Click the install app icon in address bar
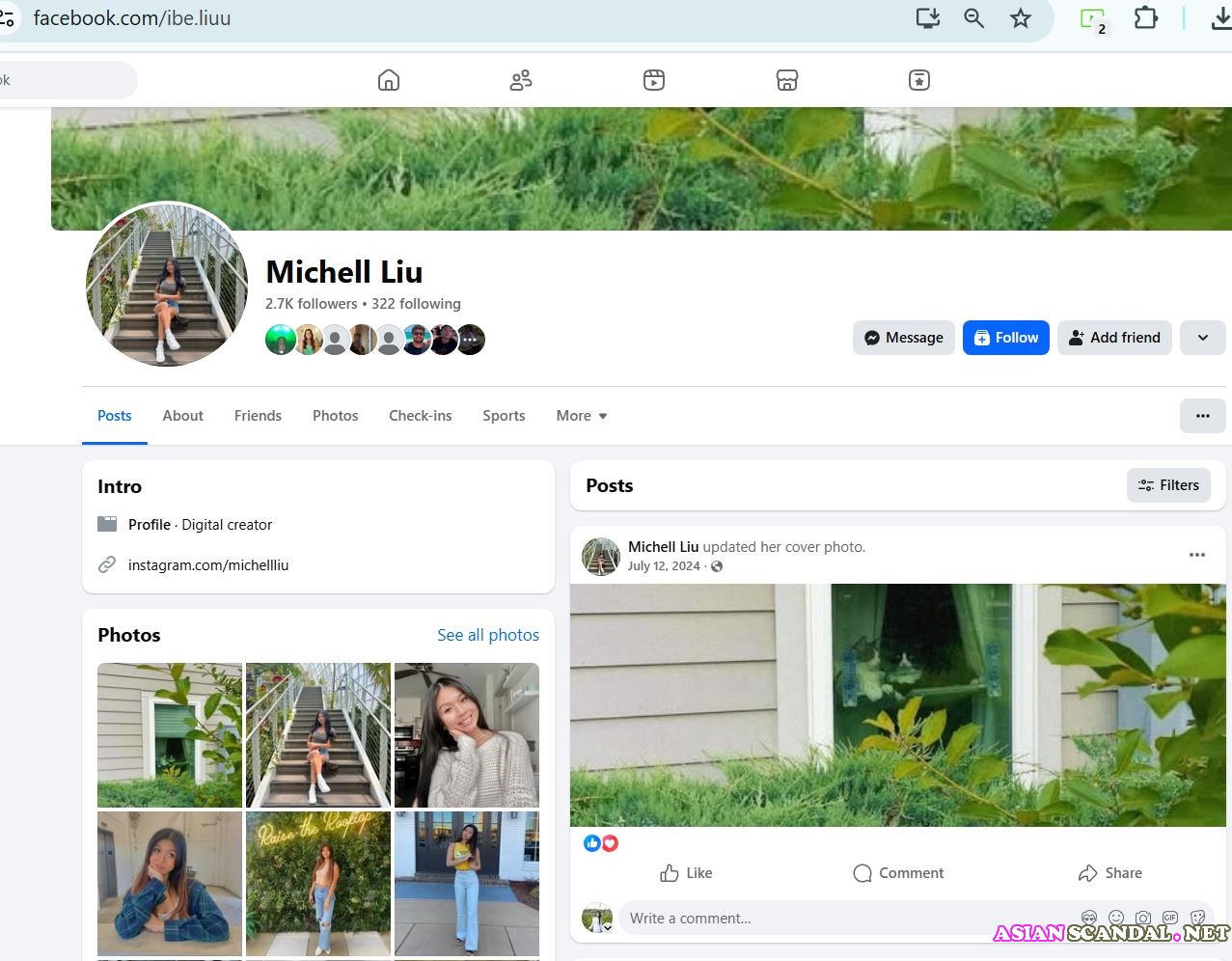The image size is (1232, 961). pyautogui.click(x=928, y=18)
